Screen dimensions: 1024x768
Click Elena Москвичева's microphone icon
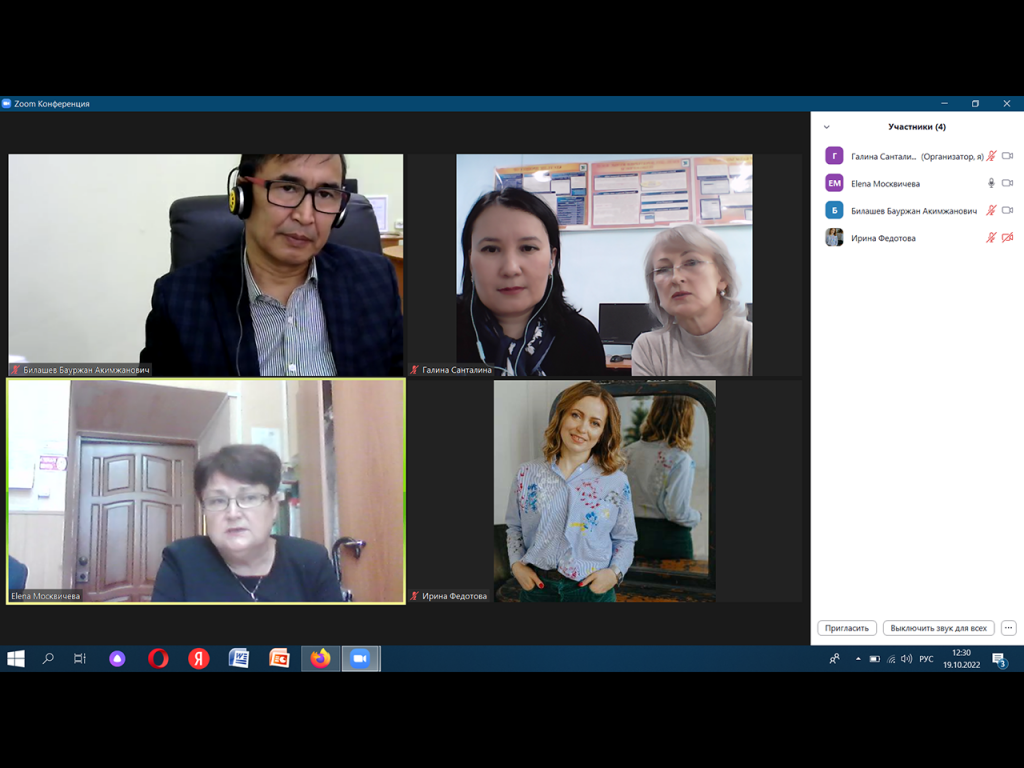point(991,183)
